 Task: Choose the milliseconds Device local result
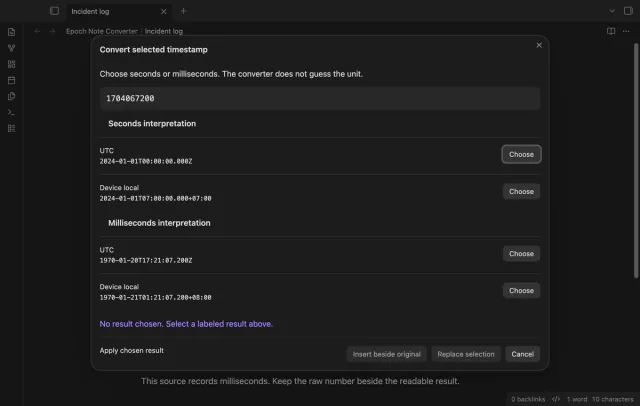click(521, 291)
